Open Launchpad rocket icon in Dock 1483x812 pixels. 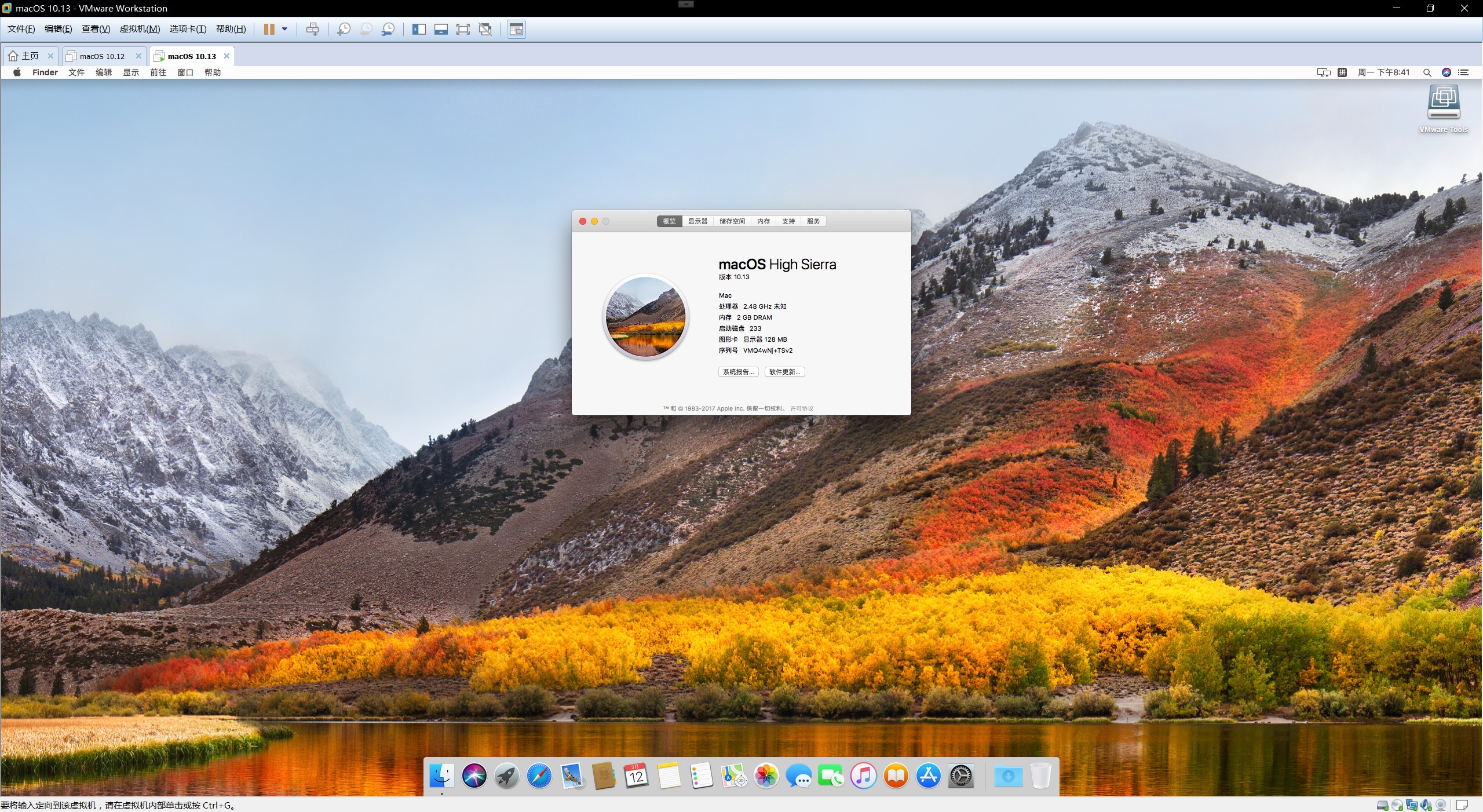click(507, 776)
